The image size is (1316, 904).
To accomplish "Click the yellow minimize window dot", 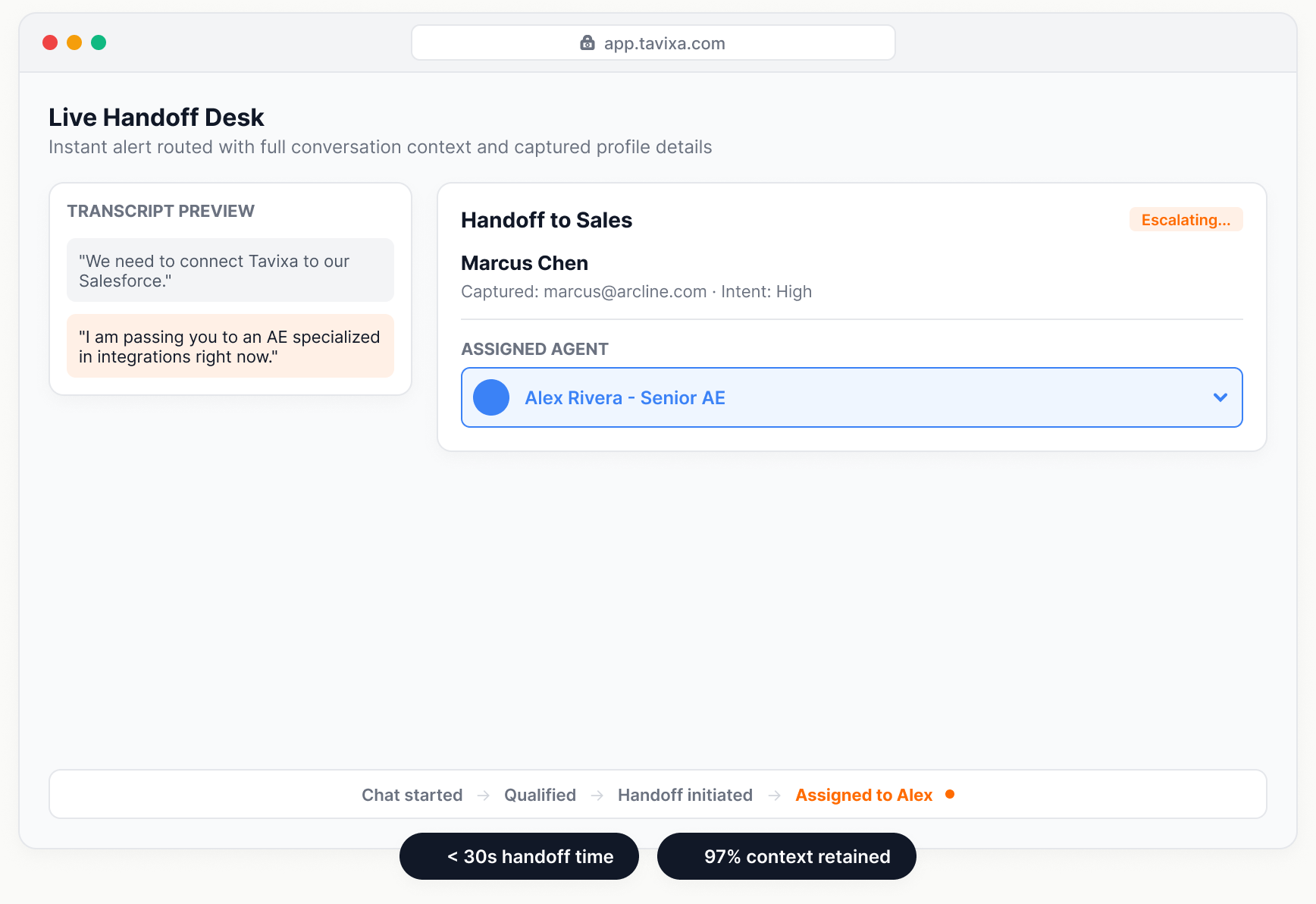I will 74,42.
